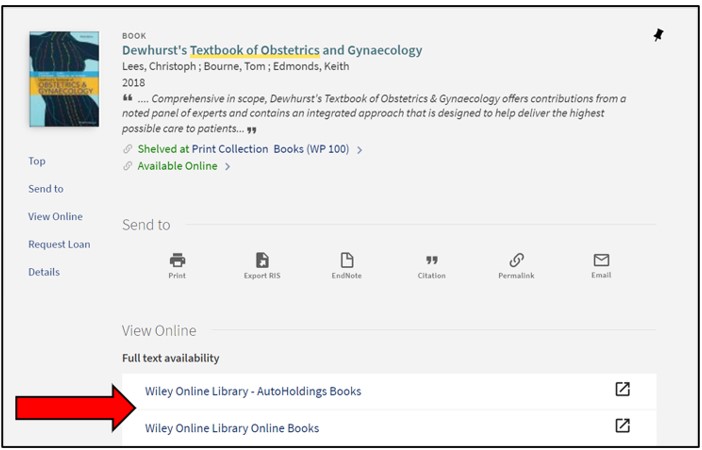Click the Print icon

point(177,260)
